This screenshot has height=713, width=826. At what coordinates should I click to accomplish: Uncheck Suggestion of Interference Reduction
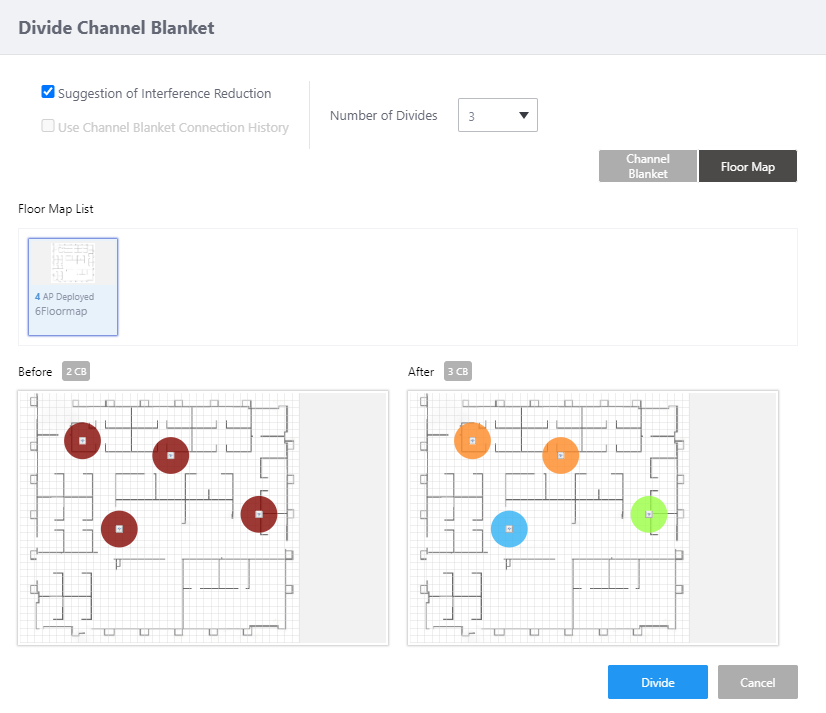pos(48,92)
